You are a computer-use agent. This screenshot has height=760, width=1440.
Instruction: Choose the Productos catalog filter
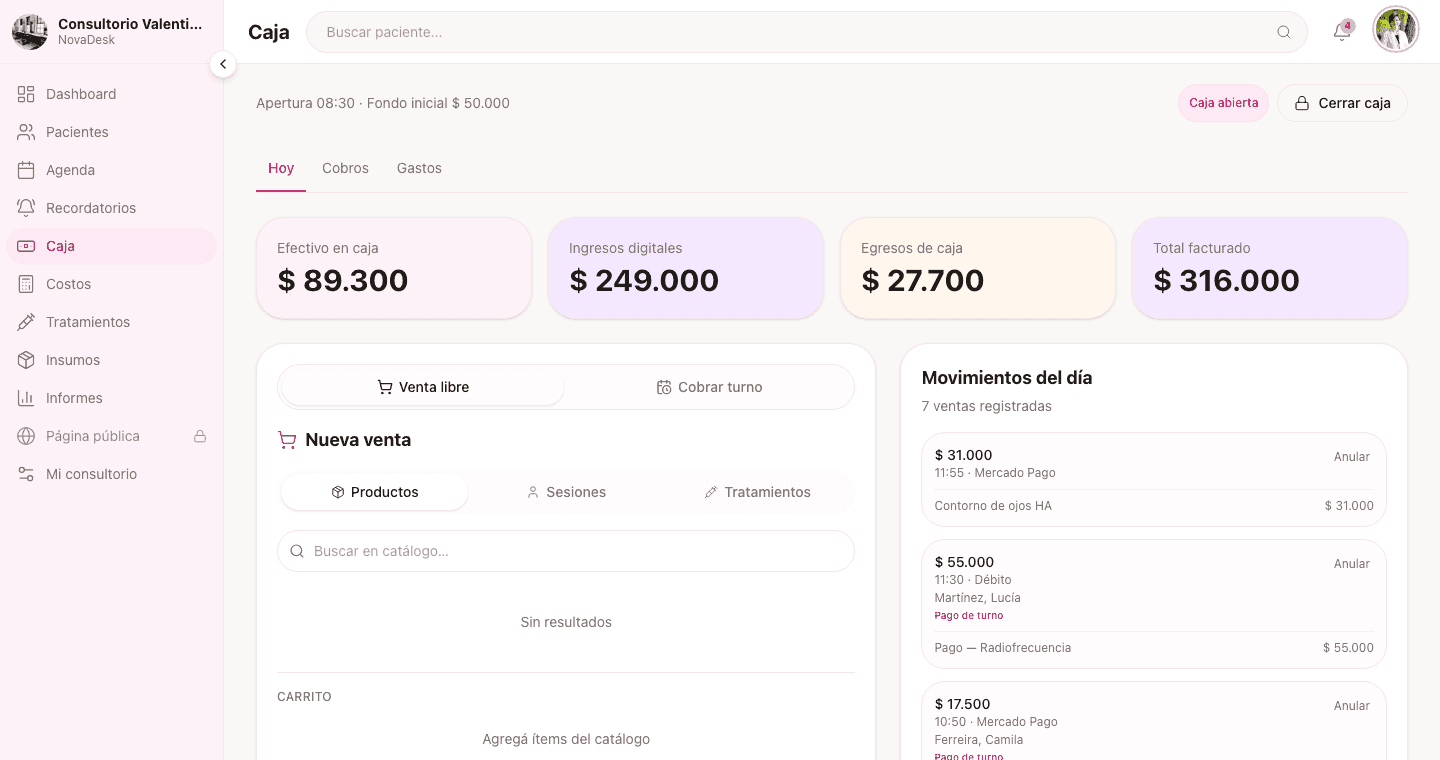pos(375,492)
